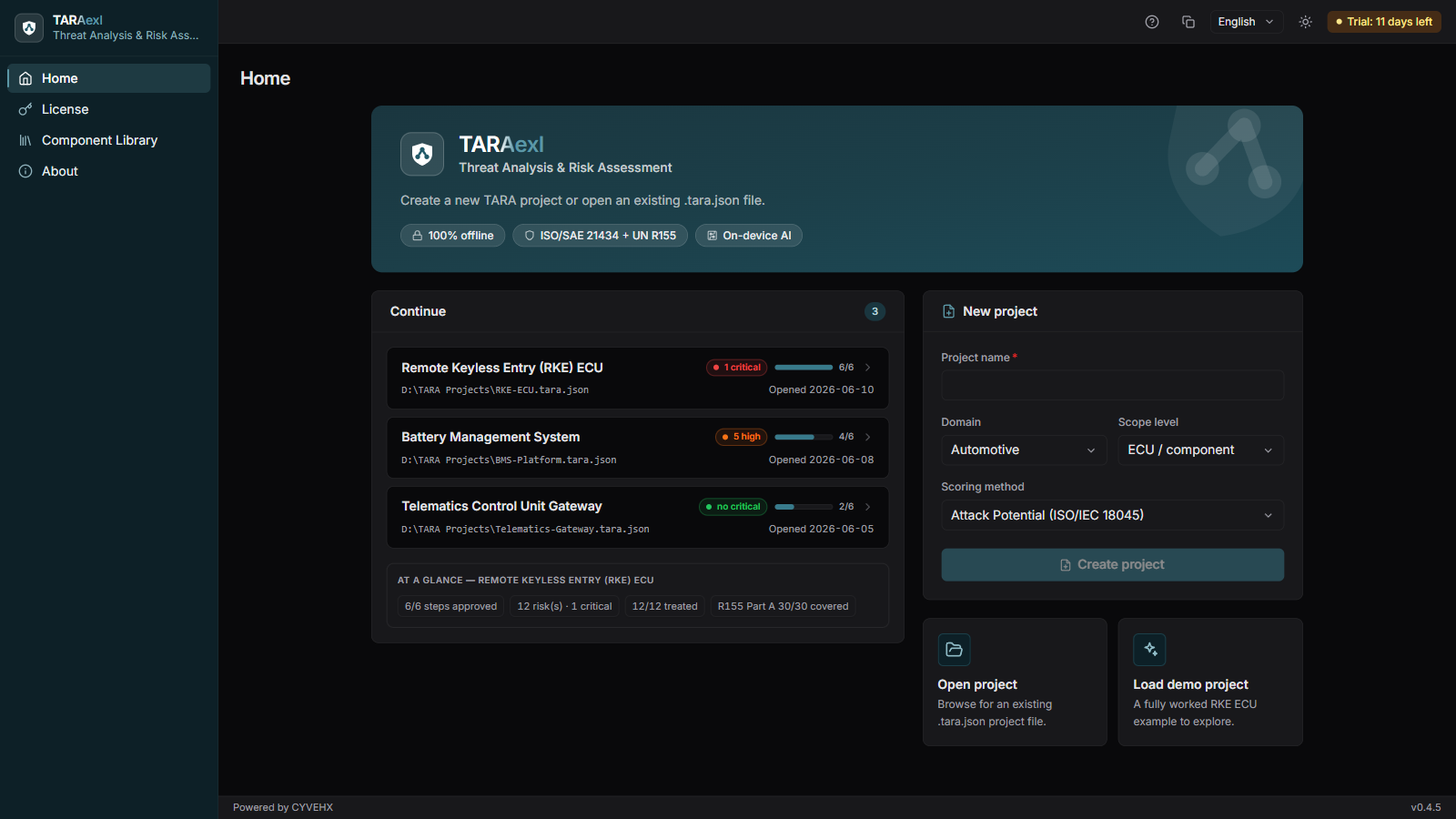Image resolution: width=1456 pixels, height=819 pixels.
Task: Click Opened 2026-06-05 date text
Action: pos(821,530)
